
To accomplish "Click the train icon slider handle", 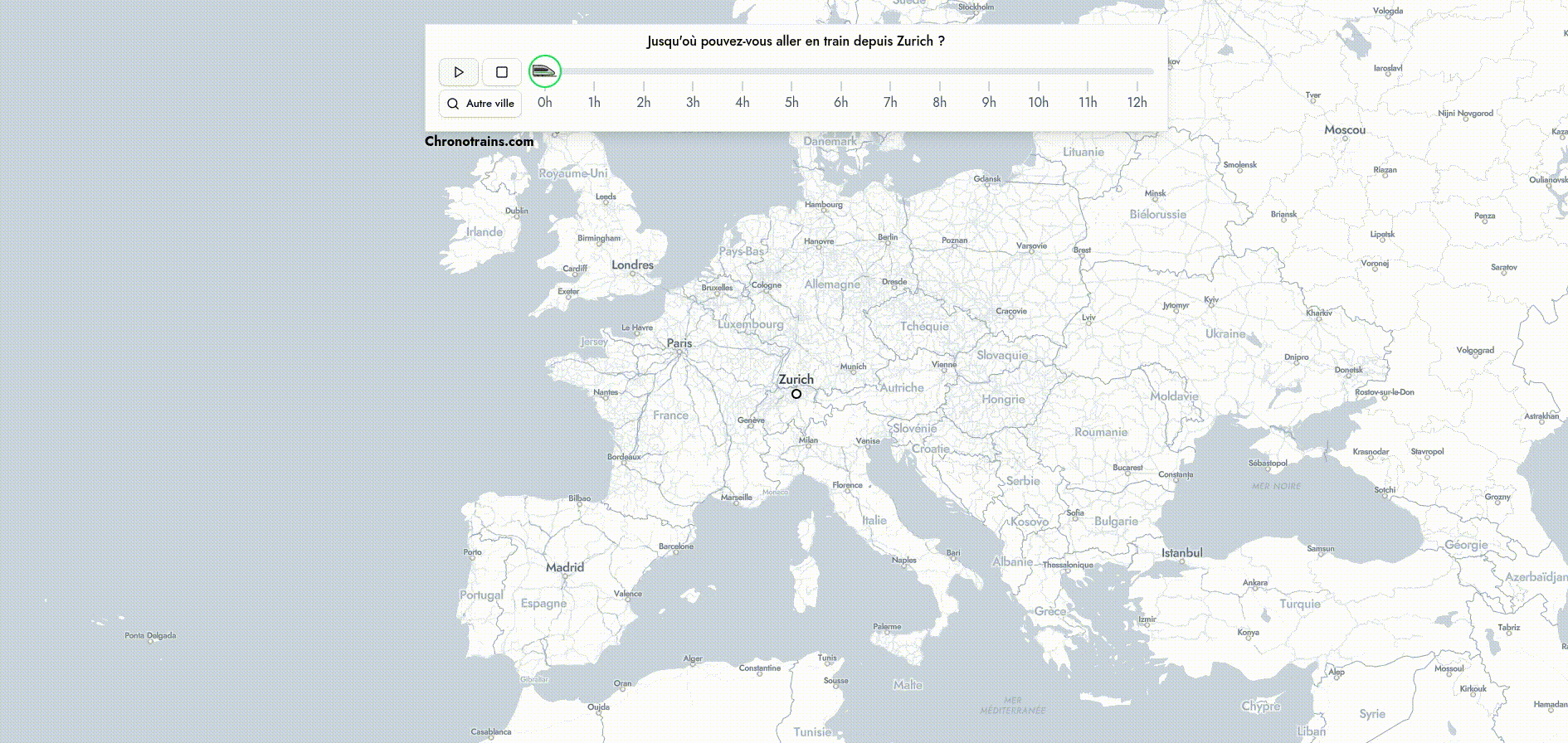I will [545, 71].
